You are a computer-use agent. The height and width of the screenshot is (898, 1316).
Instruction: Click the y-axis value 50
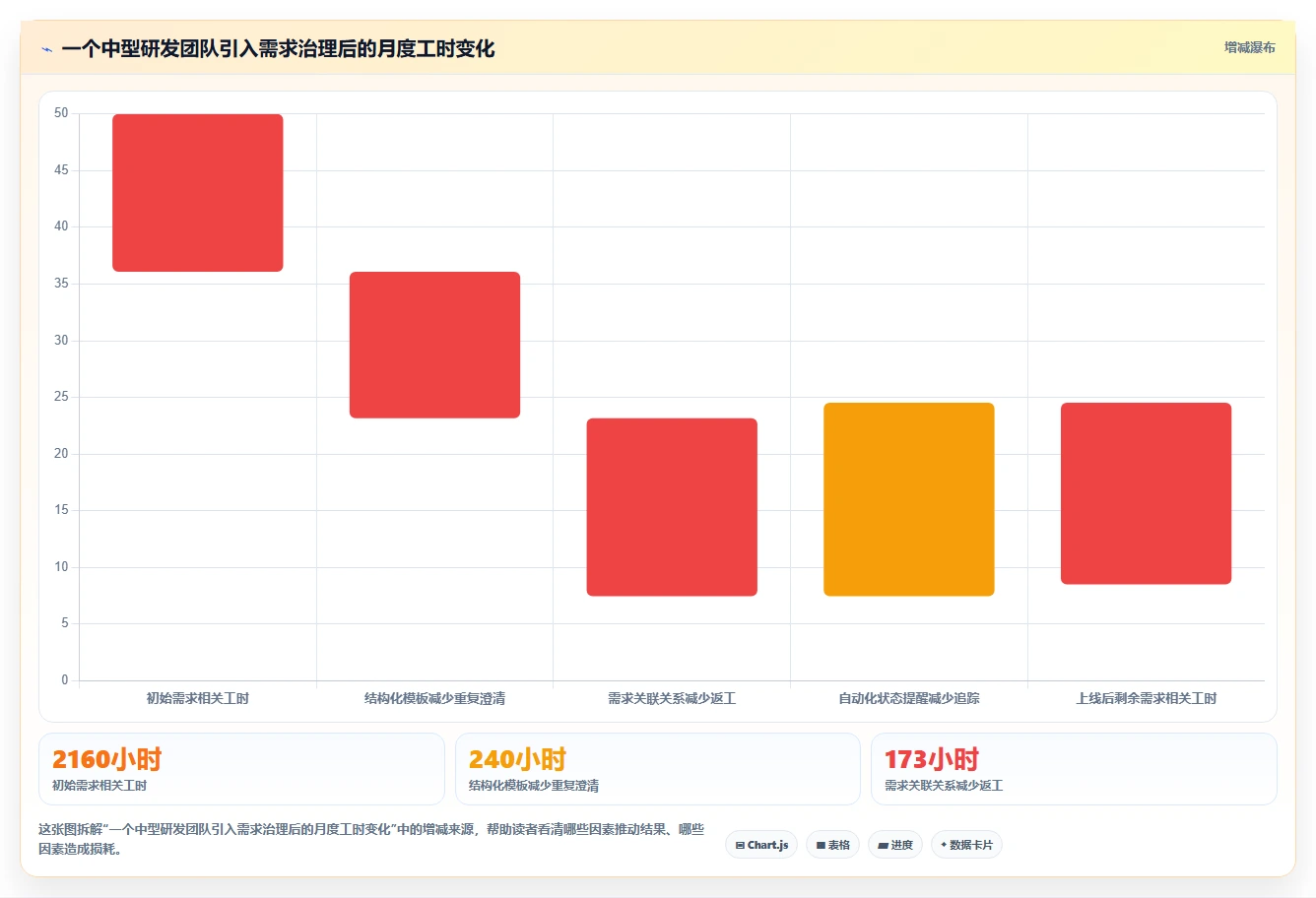click(x=61, y=113)
